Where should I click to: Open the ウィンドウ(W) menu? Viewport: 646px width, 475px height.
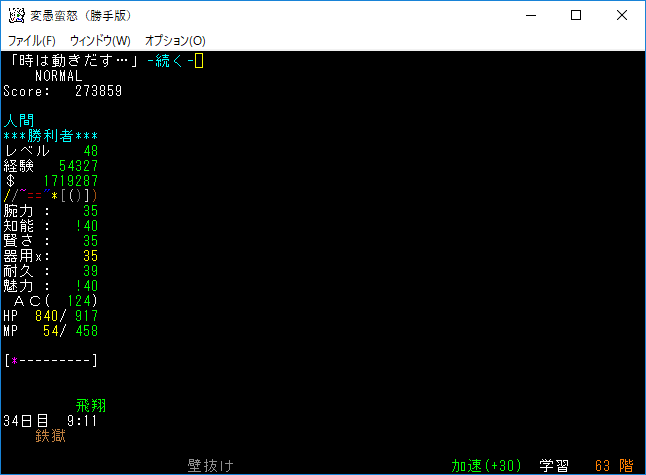100,41
